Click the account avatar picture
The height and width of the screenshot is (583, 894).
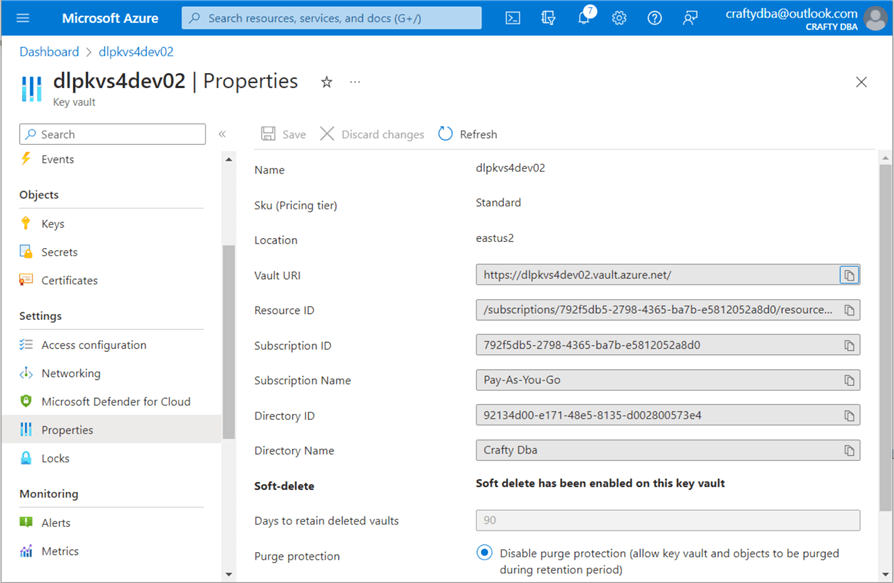click(x=875, y=18)
